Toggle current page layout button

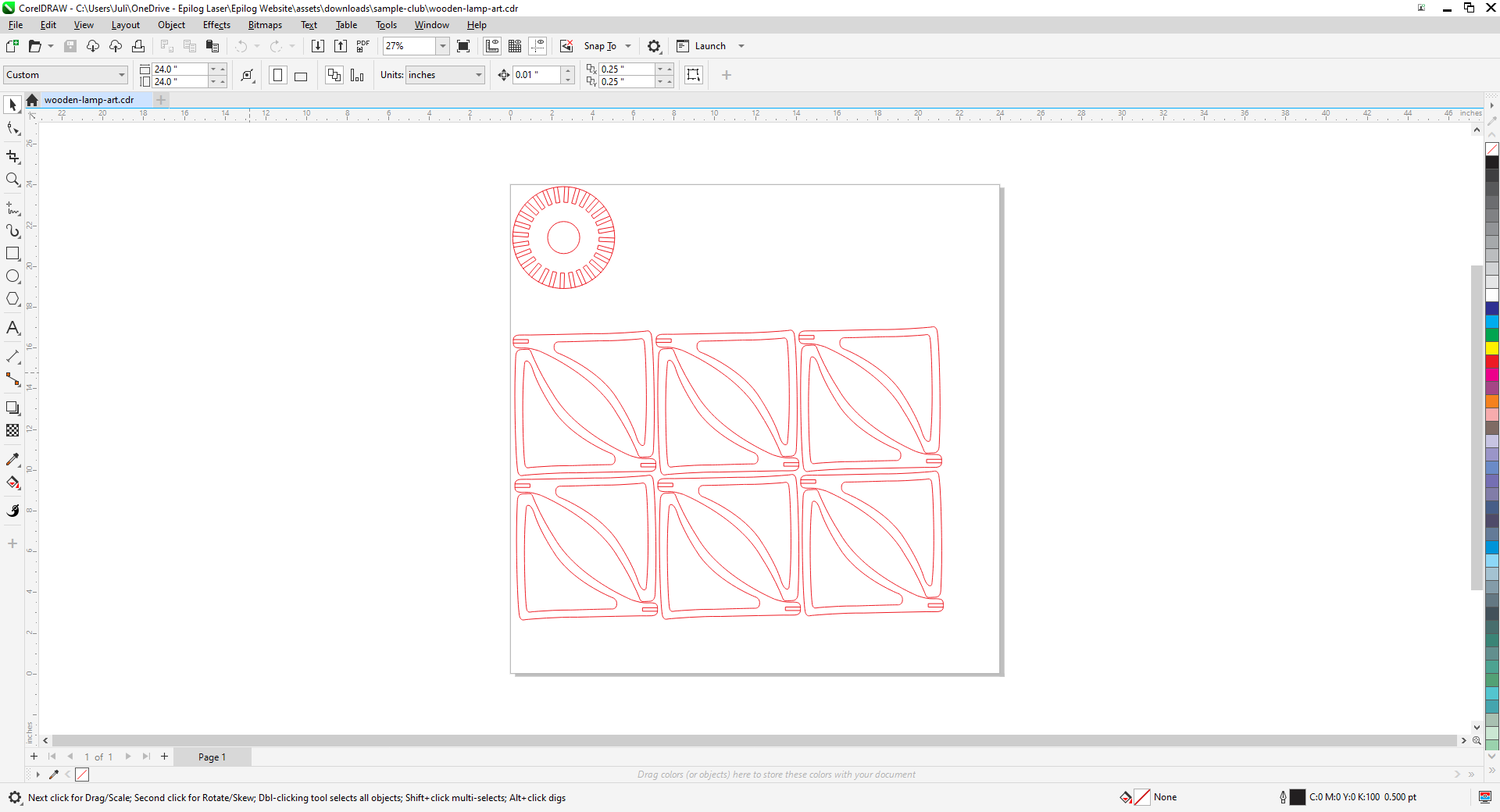coord(357,75)
